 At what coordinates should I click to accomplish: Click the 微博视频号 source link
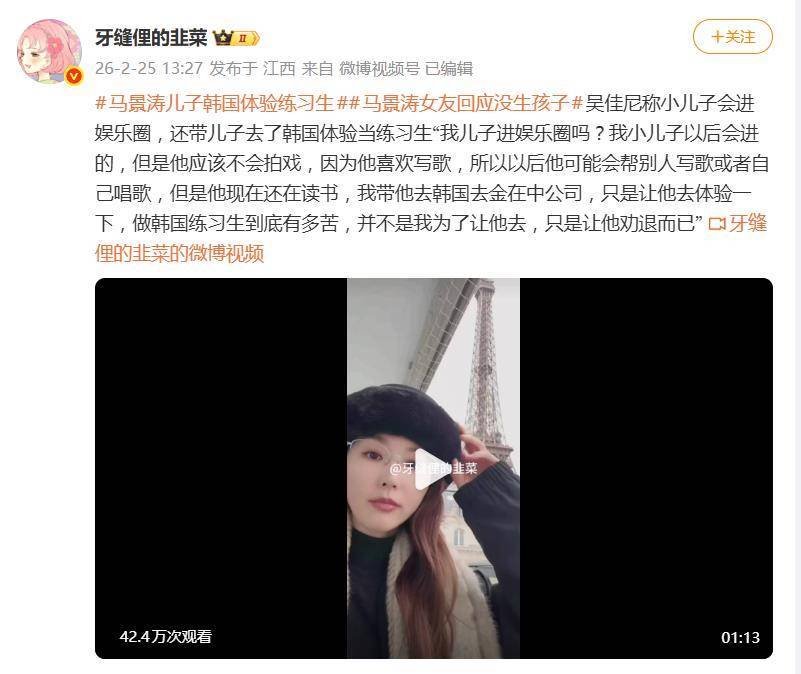[380, 68]
